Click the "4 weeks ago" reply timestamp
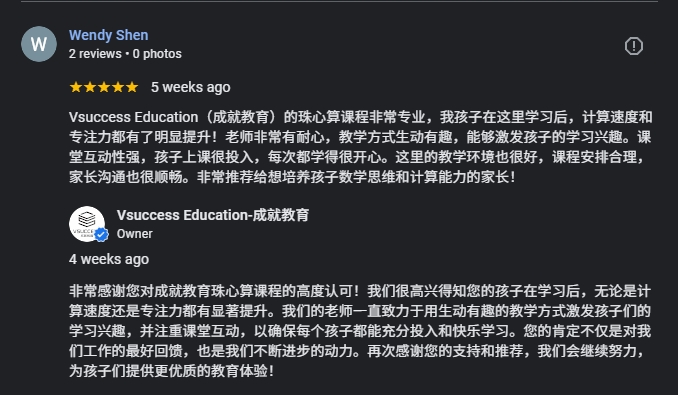This screenshot has width=678, height=395. 109,259
